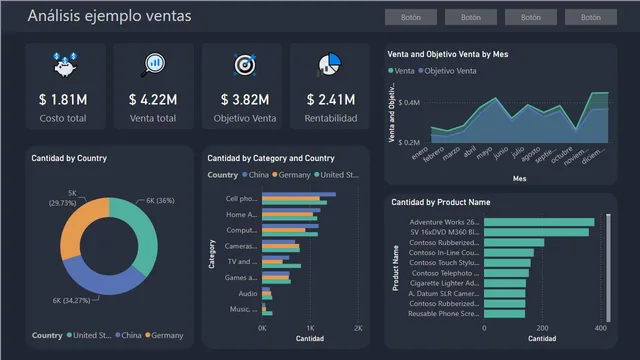
Task: Click the Audio category label
Action: [248, 293]
